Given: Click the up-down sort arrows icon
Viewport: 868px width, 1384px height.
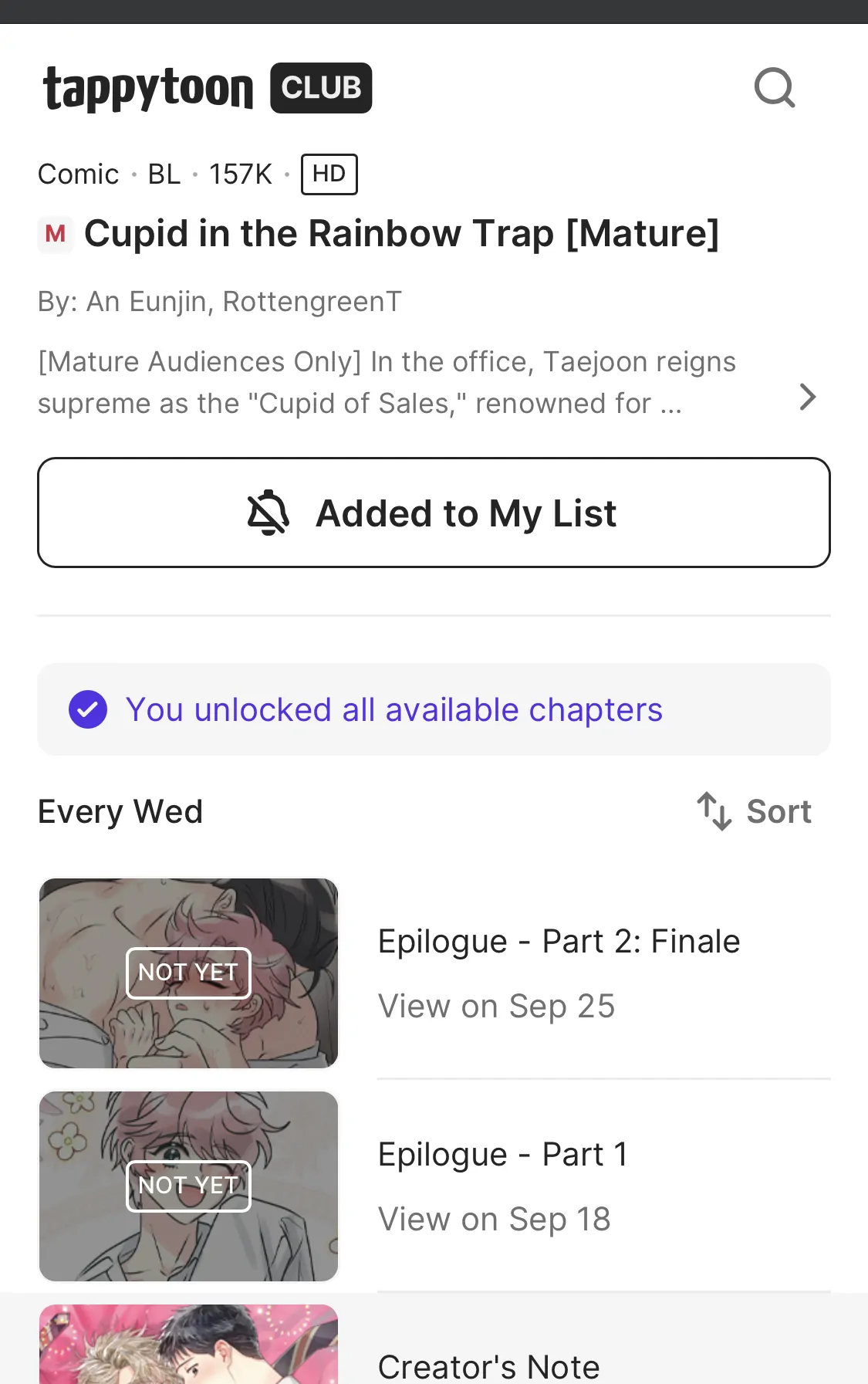Looking at the screenshot, I should click(x=714, y=811).
